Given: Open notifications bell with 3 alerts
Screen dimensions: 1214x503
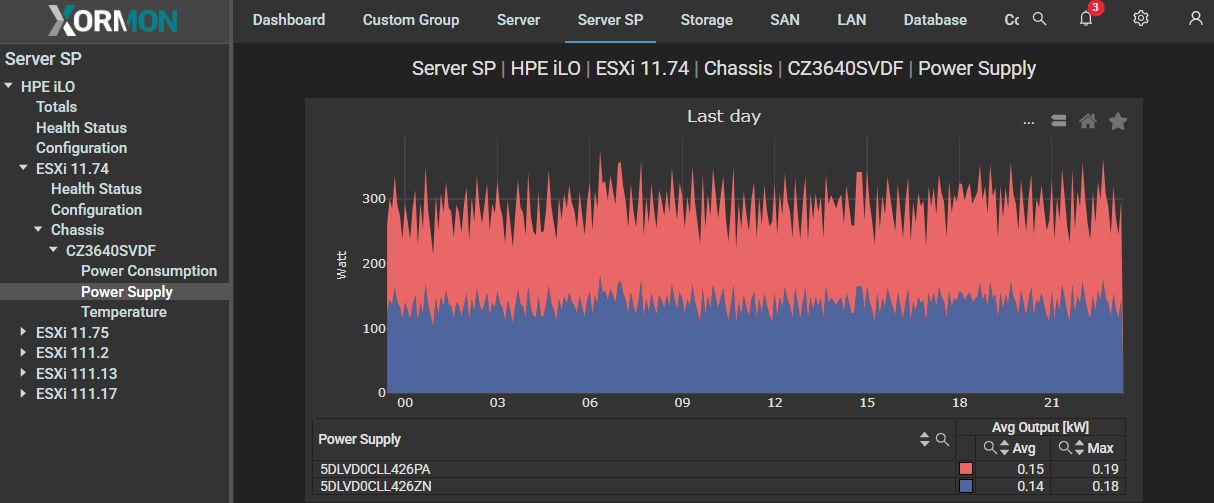Looking at the screenshot, I should (x=1087, y=19).
